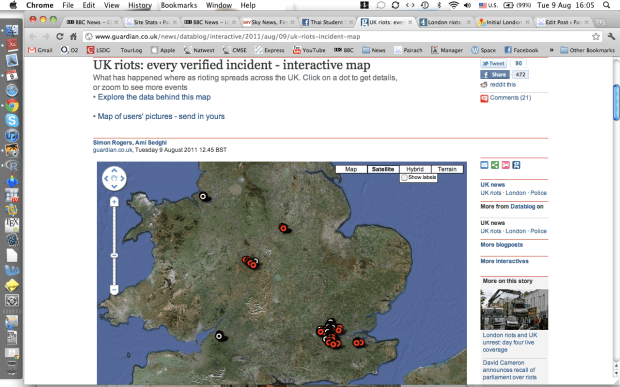Click the pink clip icon beside map
The image size is (620, 387).
click(506, 165)
